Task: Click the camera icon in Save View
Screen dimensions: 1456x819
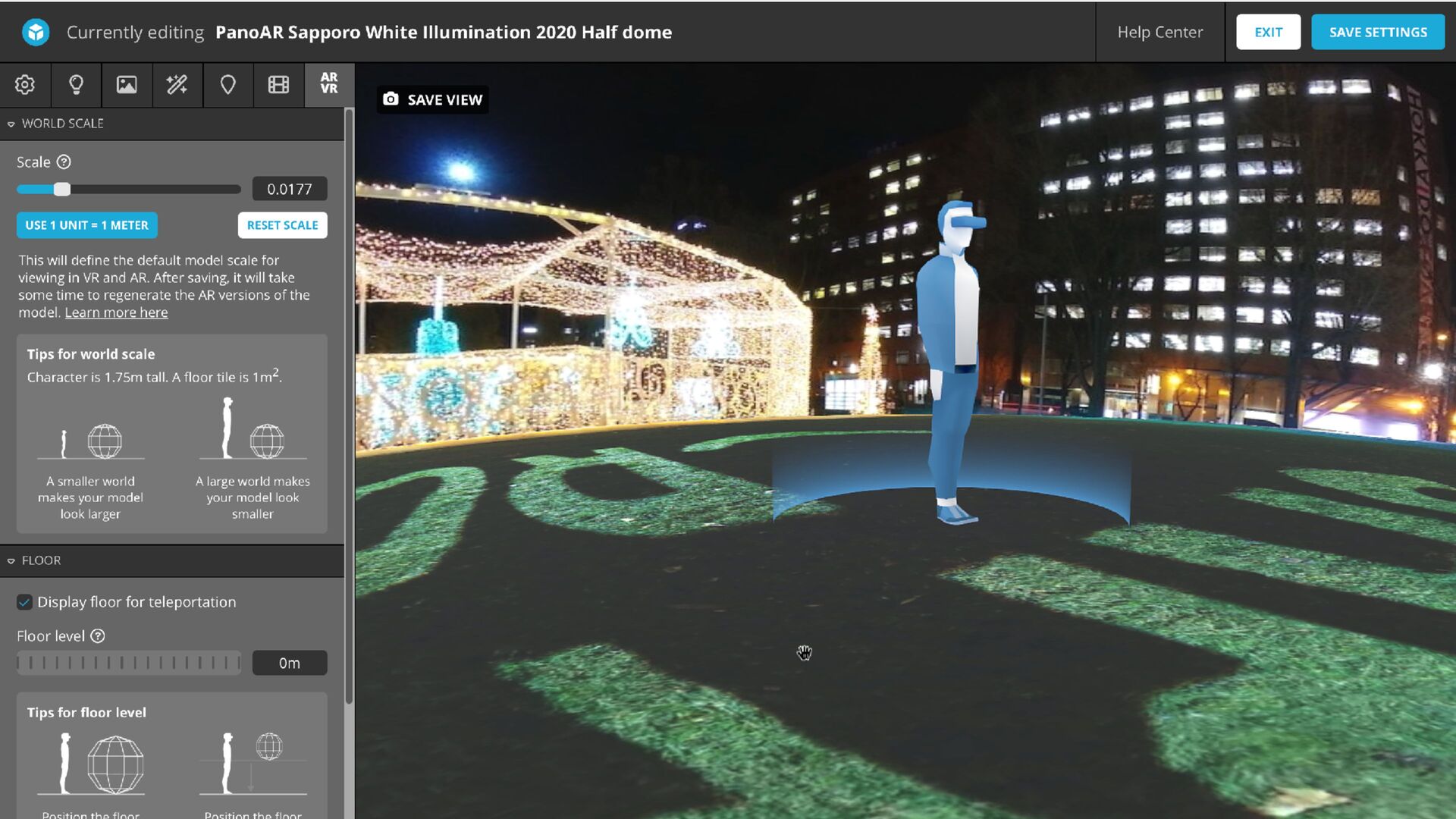Action: click(x=391, y=99)
